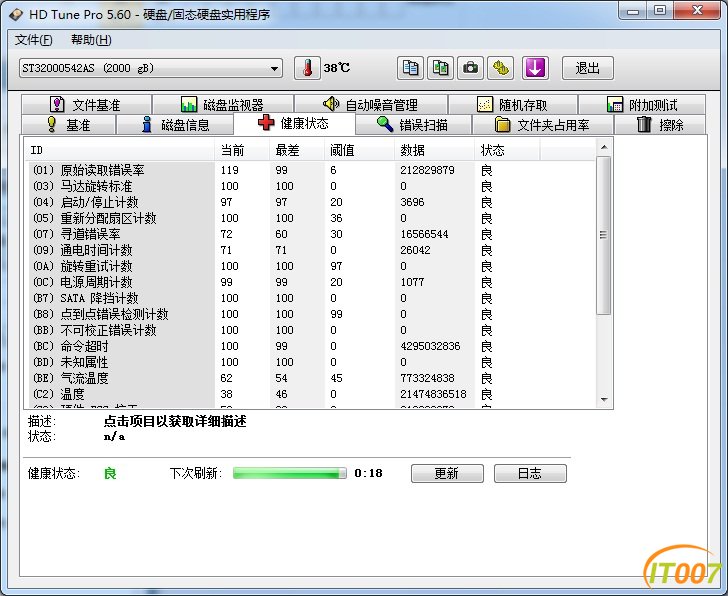
Task: Select row (BD) 未知属性
Action: (311, 362)
